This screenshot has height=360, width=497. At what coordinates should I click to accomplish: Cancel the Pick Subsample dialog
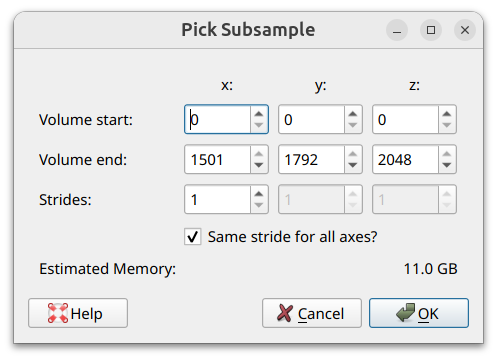click(x=312, y=313)
